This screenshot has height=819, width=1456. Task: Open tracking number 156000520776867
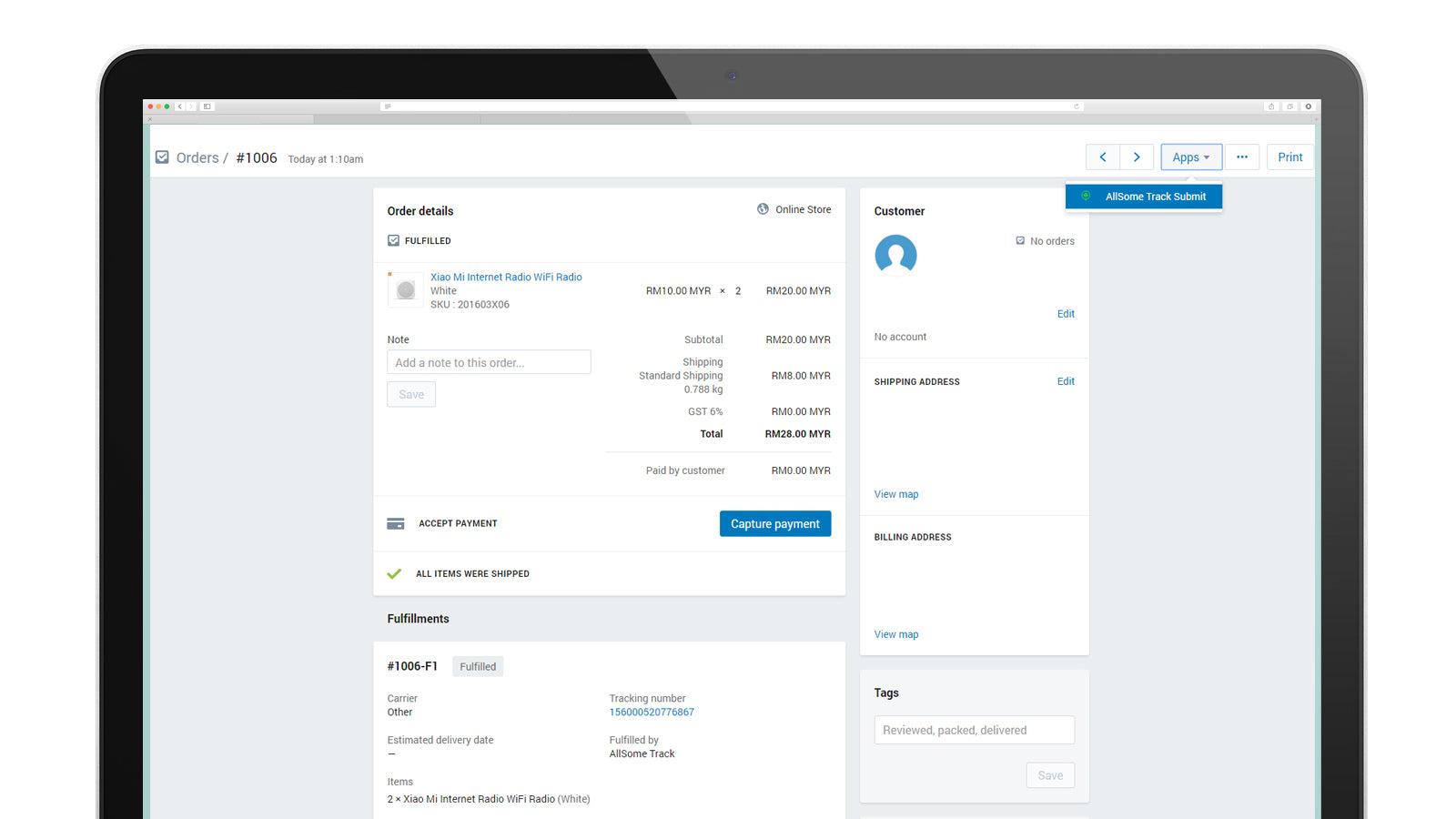652,712
